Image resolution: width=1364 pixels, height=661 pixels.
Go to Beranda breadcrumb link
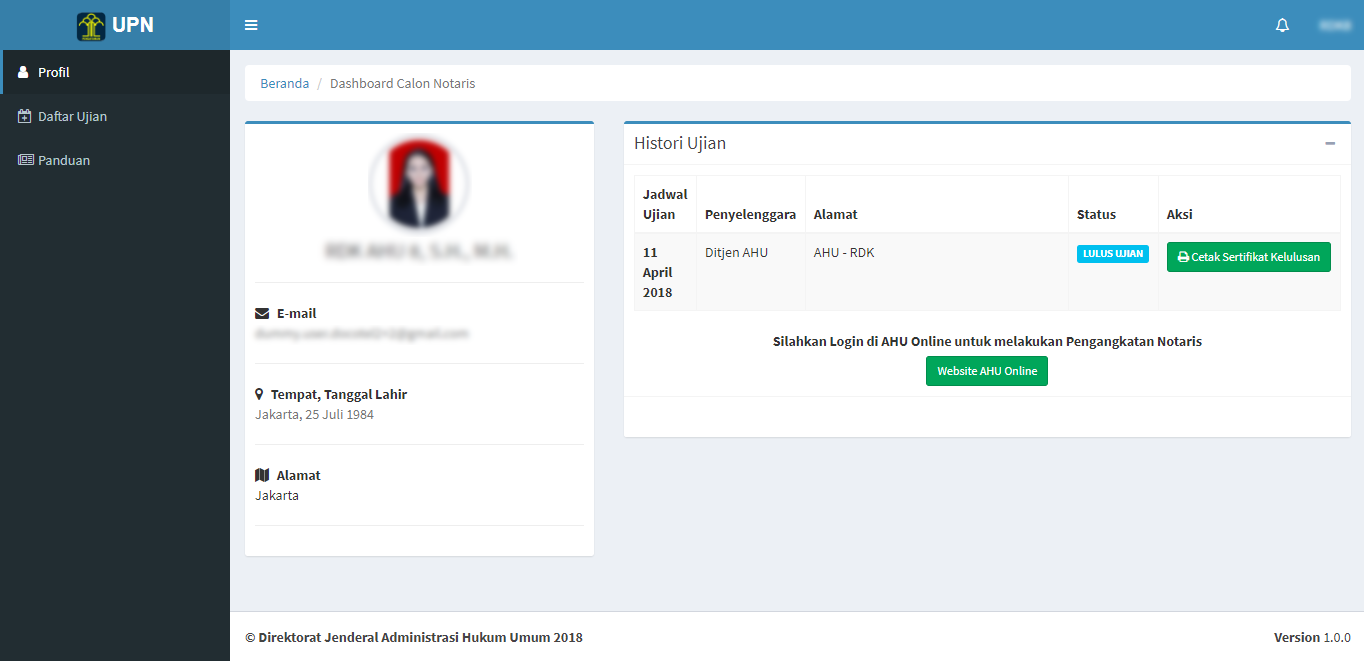[284, 83]
